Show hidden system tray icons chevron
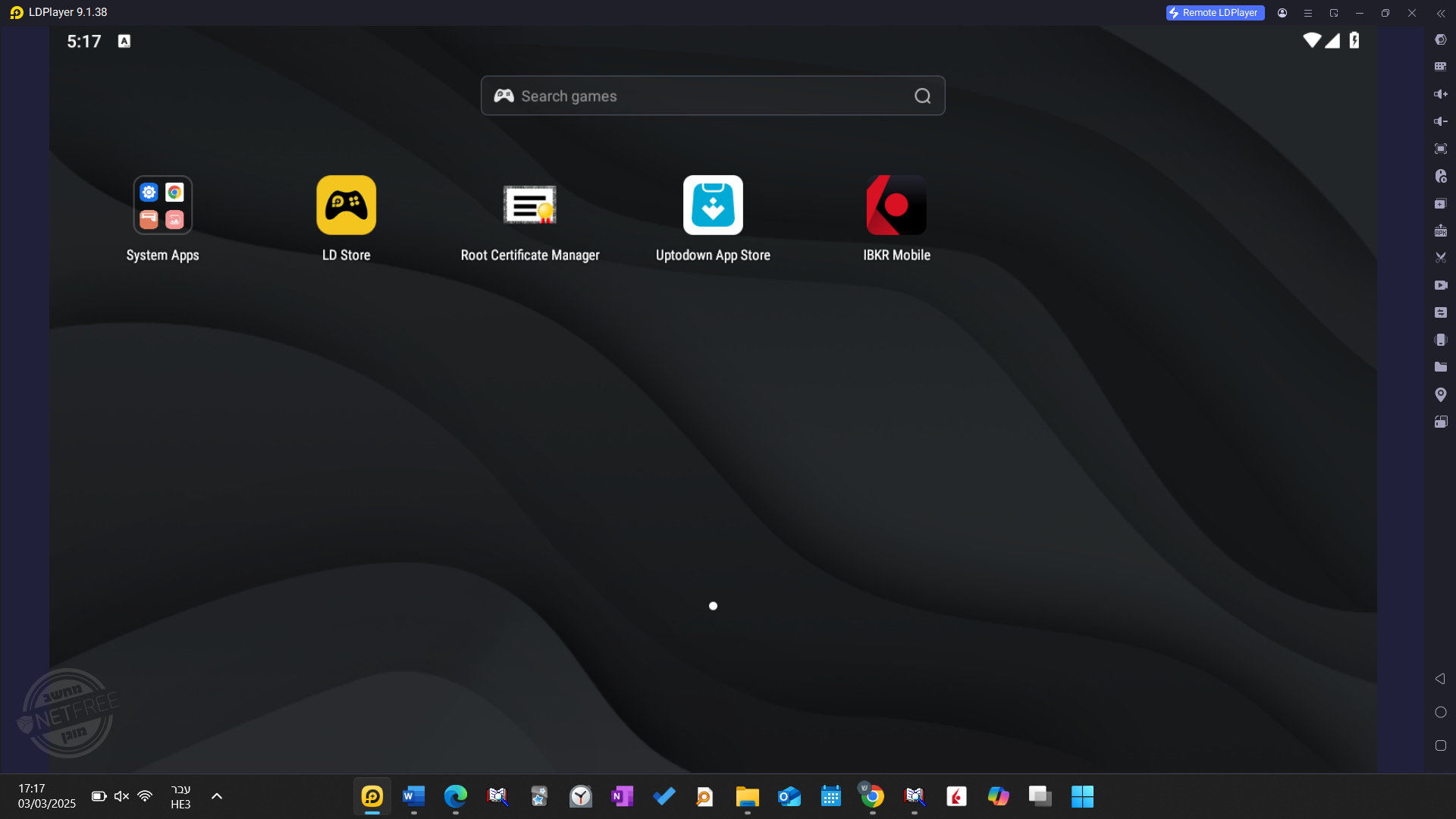The image size is (1456, 819). pos(217,796)
